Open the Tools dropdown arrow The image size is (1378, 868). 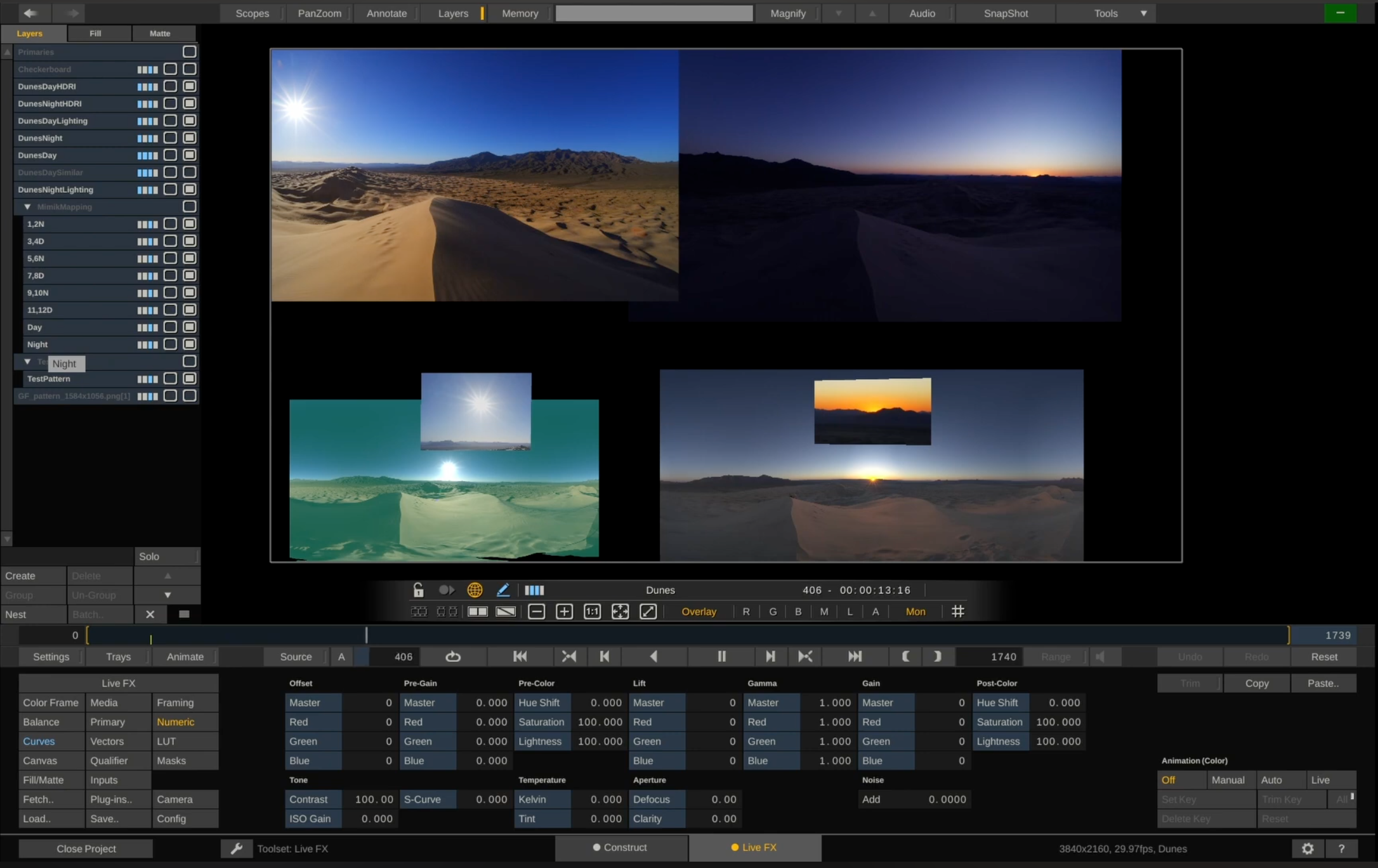1143,13
